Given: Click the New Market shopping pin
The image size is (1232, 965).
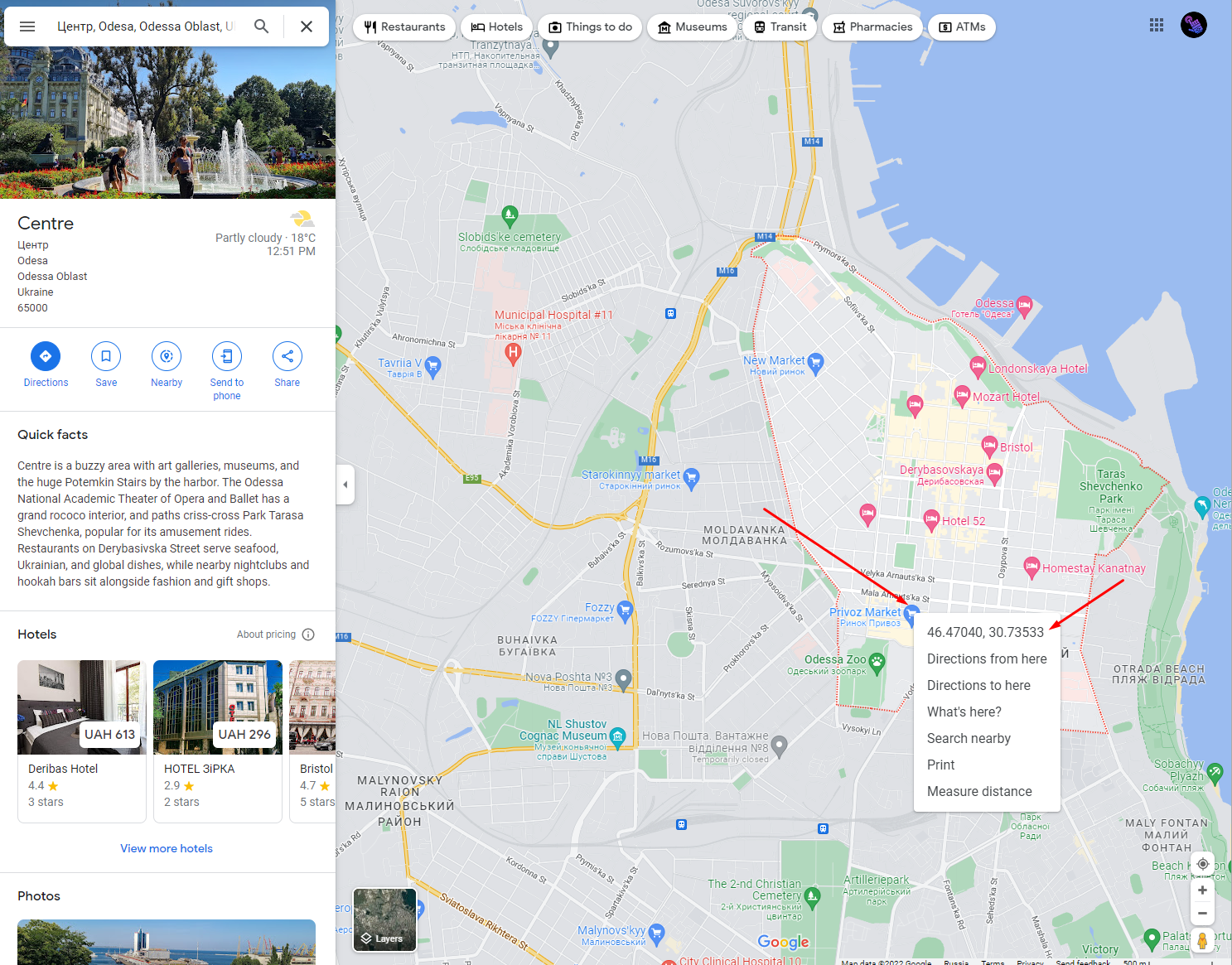Looking at the screenshot, I should coord(815,362).
